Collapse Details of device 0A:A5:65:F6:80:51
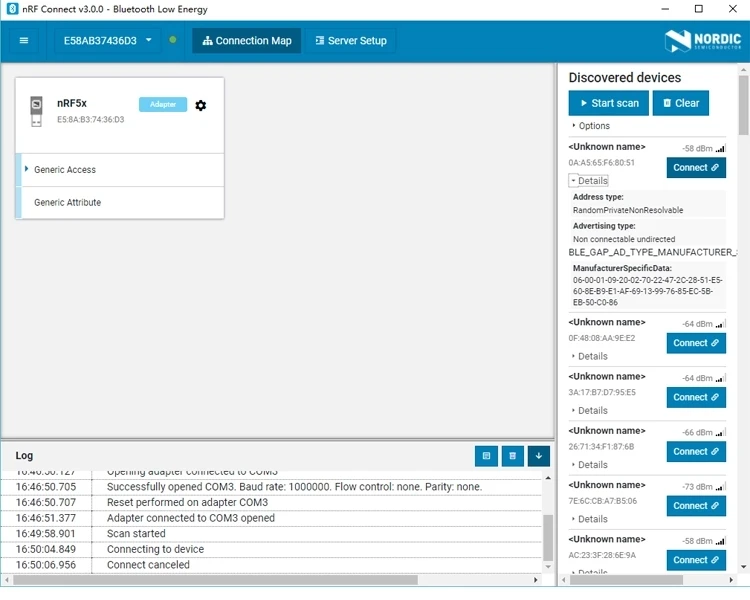 coord(589,181)
